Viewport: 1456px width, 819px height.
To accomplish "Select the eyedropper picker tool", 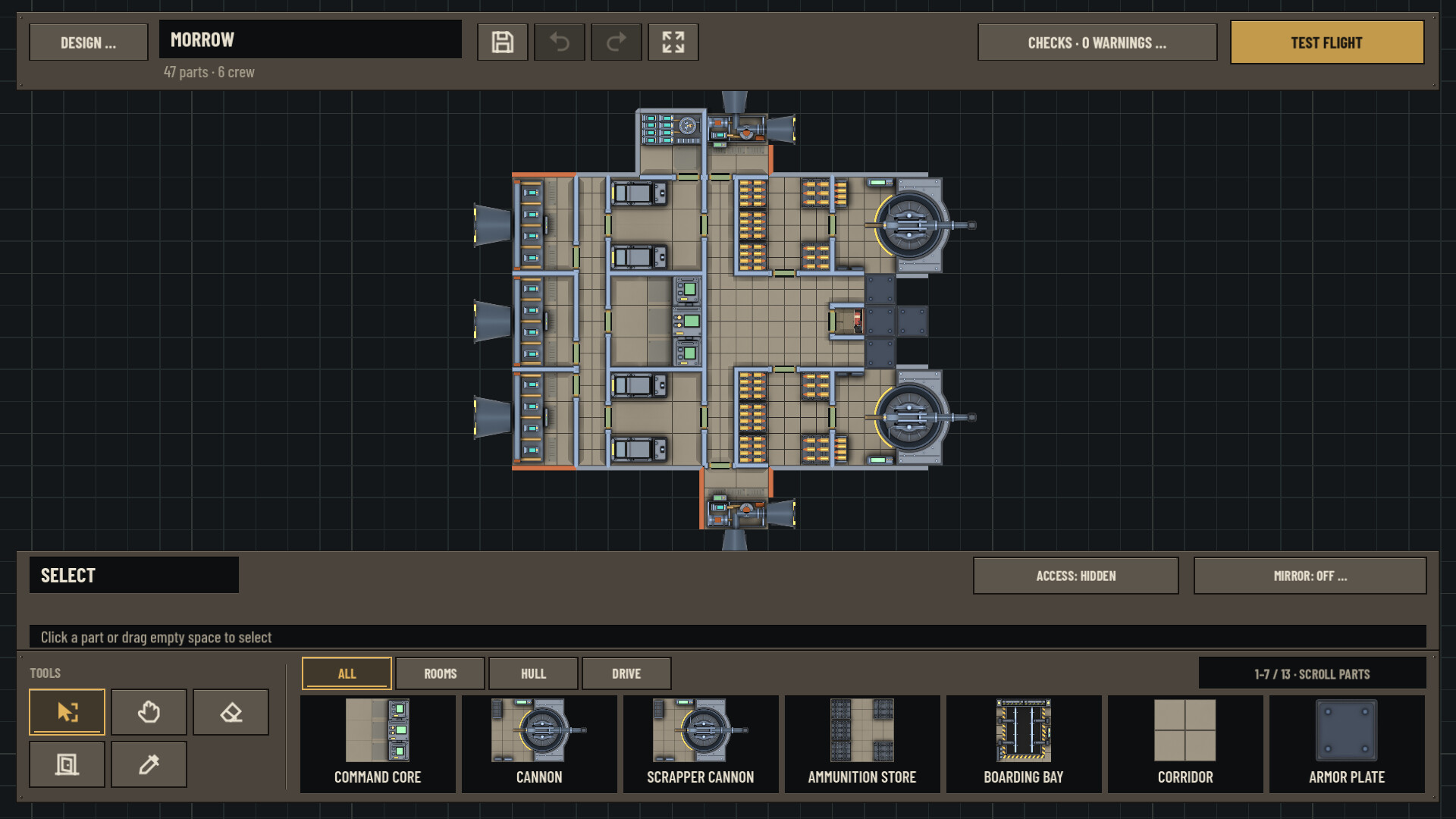I will [x=149, y=764].
